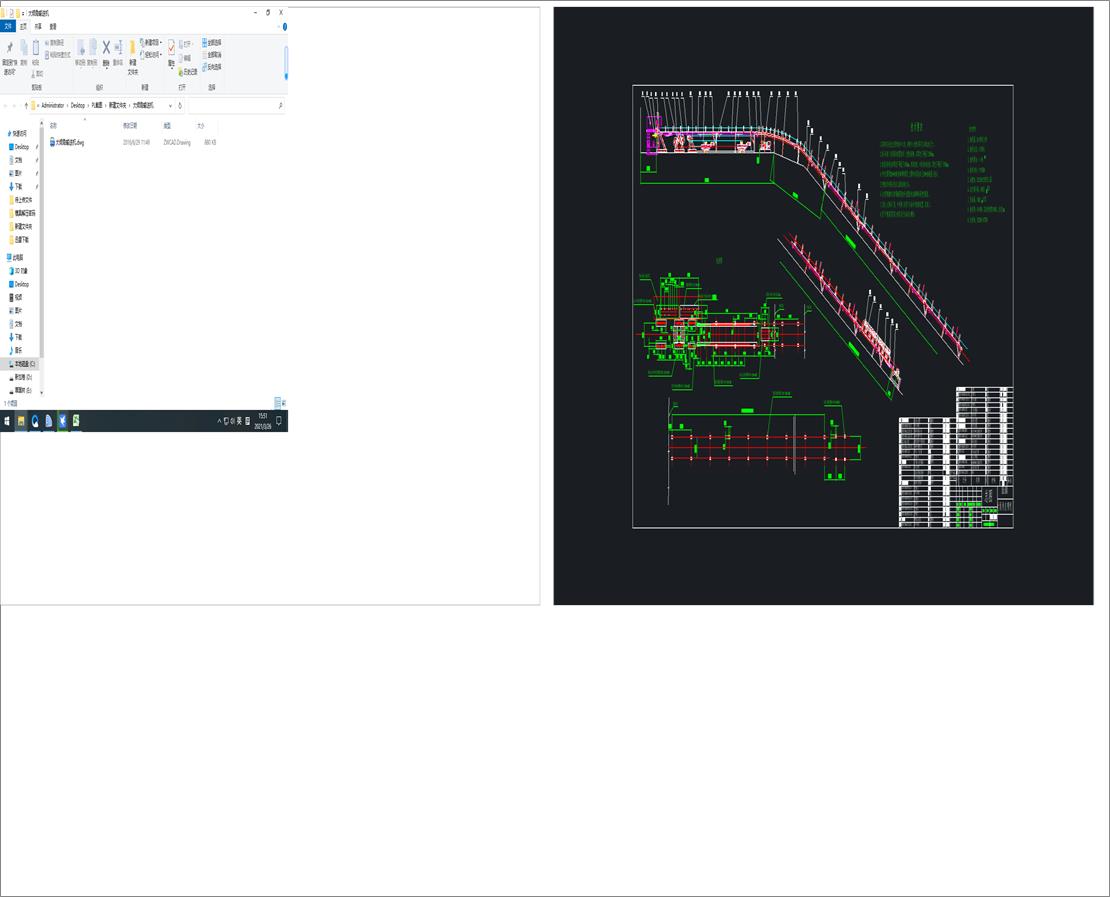
Task: Click the file's ZWCAD Drawing type cell
Action: point(177,142)
